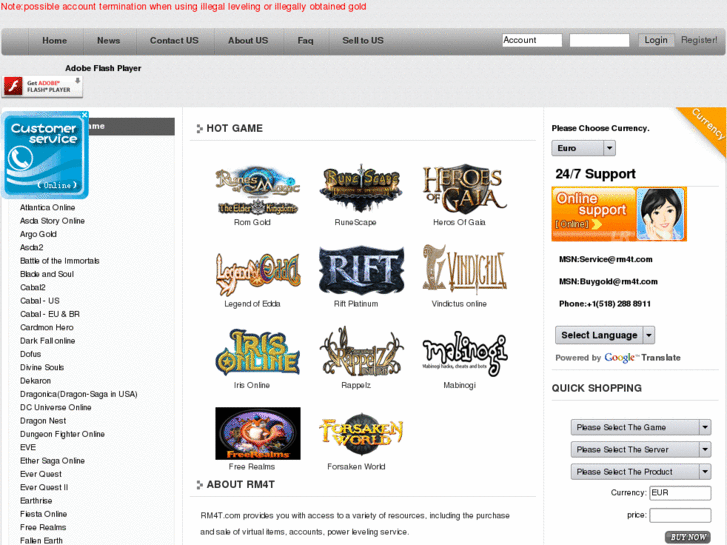Select DC Universe Online in list
The image size is (727, 545).
[x=56, y=408]
